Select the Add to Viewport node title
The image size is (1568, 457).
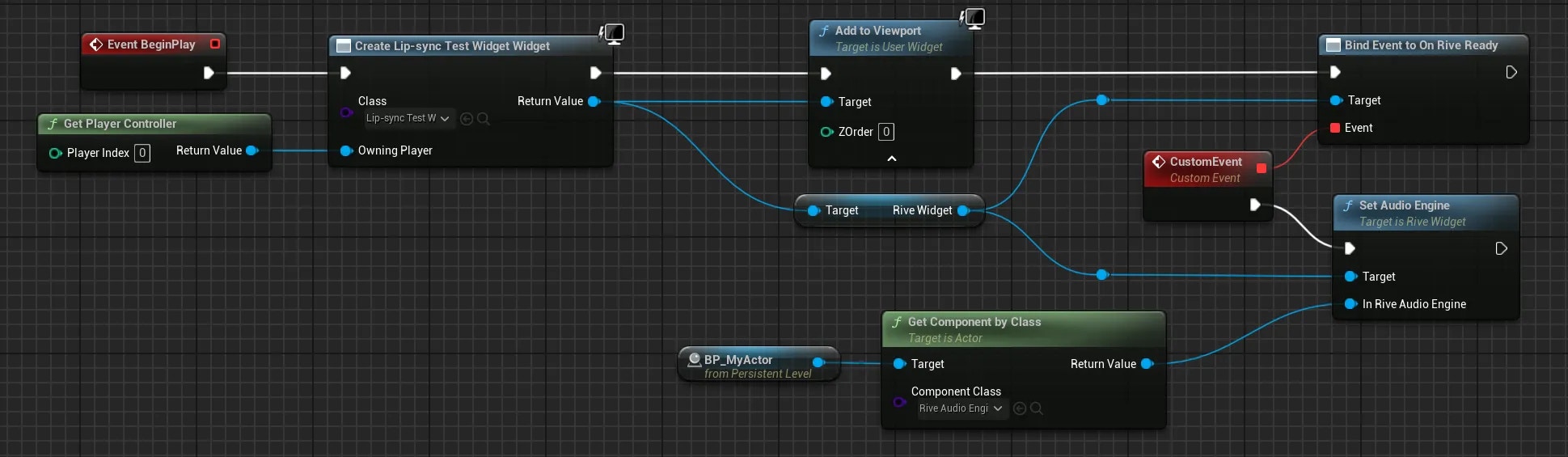click(x=877, y=31)
